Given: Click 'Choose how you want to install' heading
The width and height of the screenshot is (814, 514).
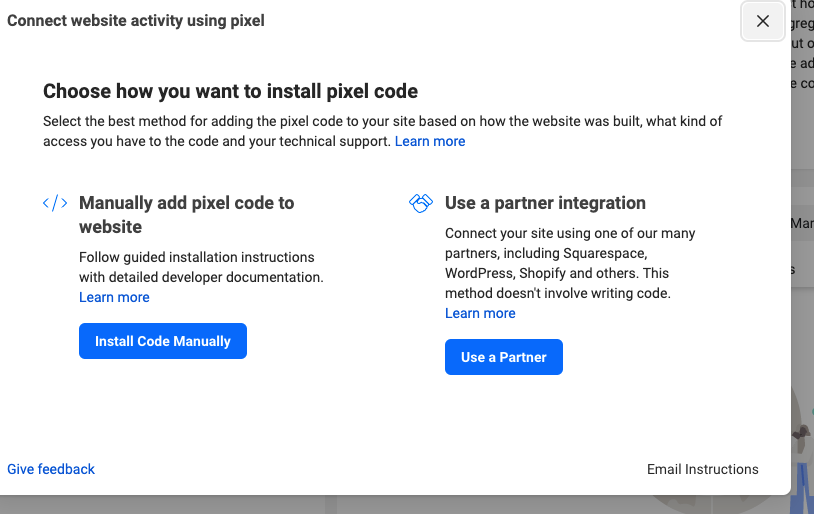Looking at the screenshot, I should pyautogui.click(x=230, y=92).
